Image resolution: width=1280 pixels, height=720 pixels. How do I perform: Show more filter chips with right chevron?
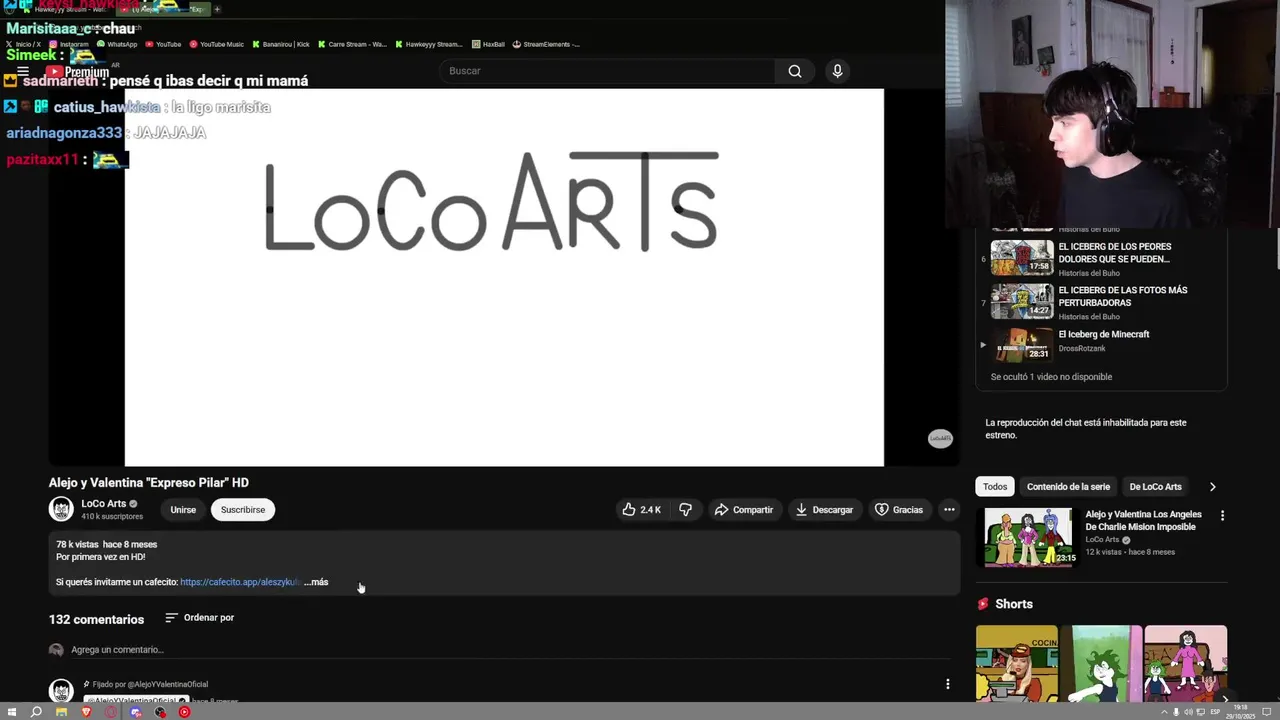click(1212, 487)
